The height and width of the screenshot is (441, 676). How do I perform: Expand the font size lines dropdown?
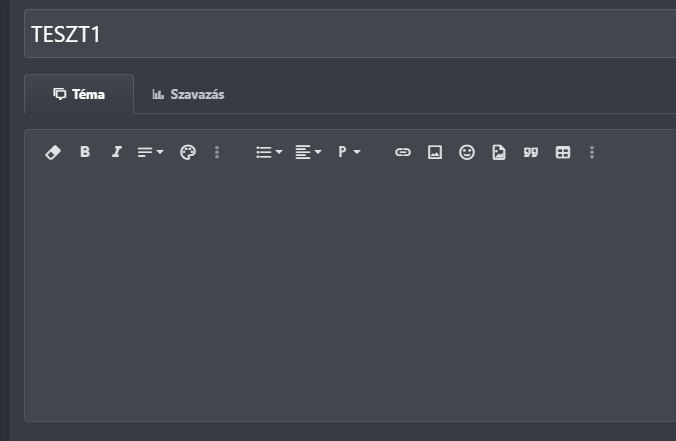coord(150,152)
